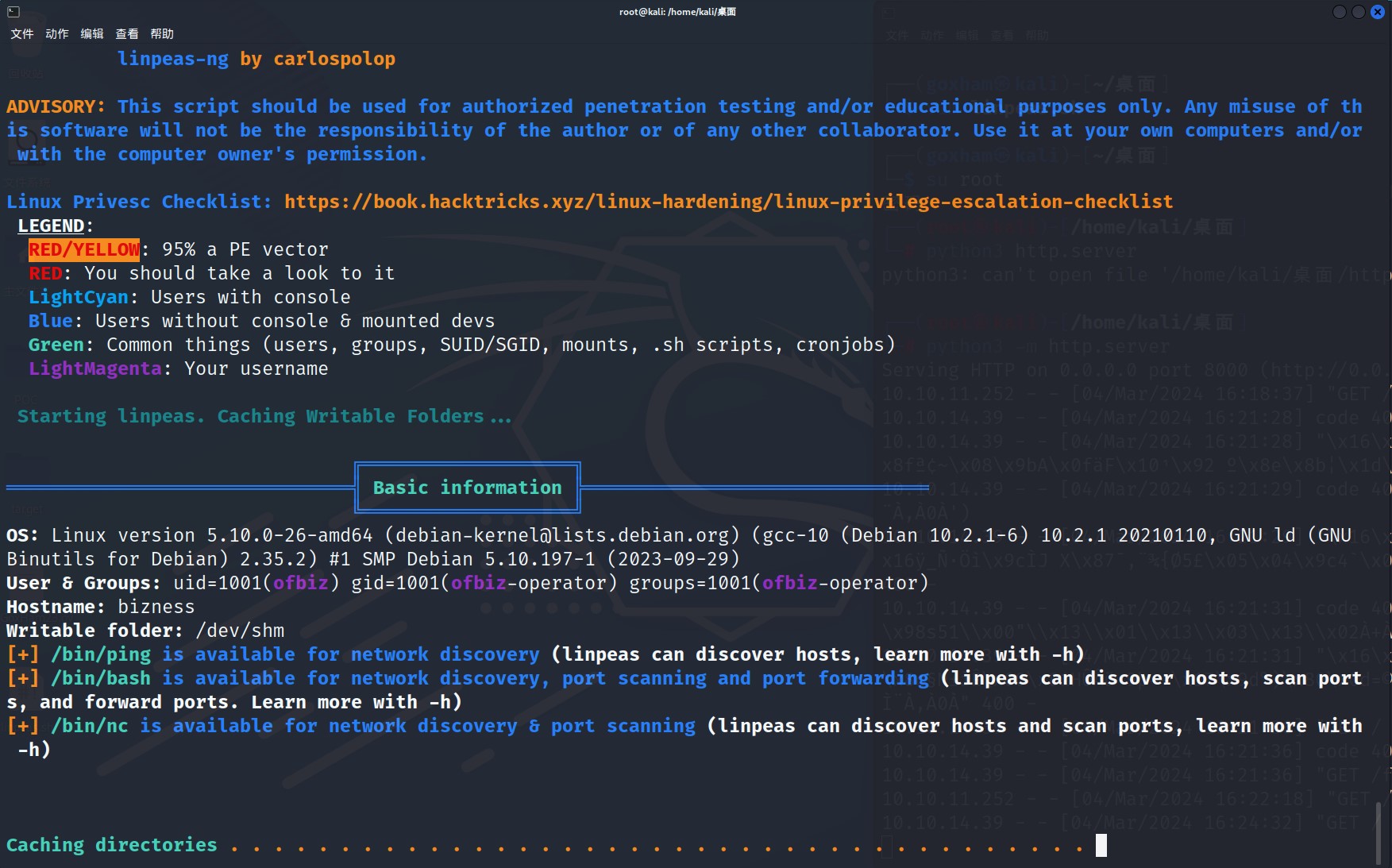Open the 查看 menu
Image resolution: width=1392 pixels, height=868 pixels.
[x=127, y=34]
